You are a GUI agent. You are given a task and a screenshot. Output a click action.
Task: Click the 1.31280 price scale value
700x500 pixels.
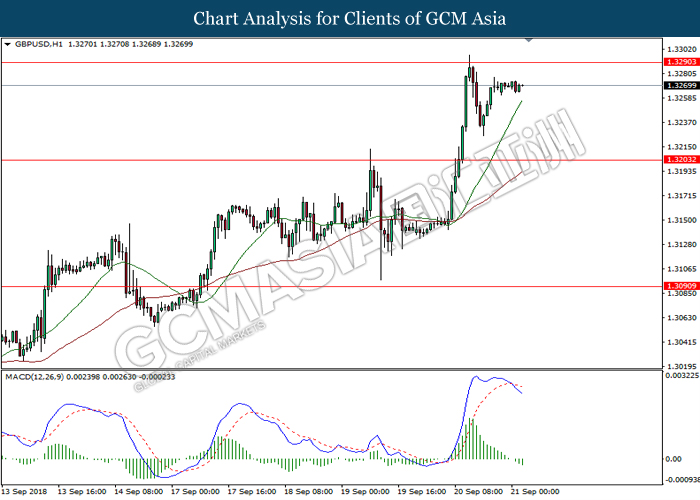pyautogui.click(x=681, y=245)
